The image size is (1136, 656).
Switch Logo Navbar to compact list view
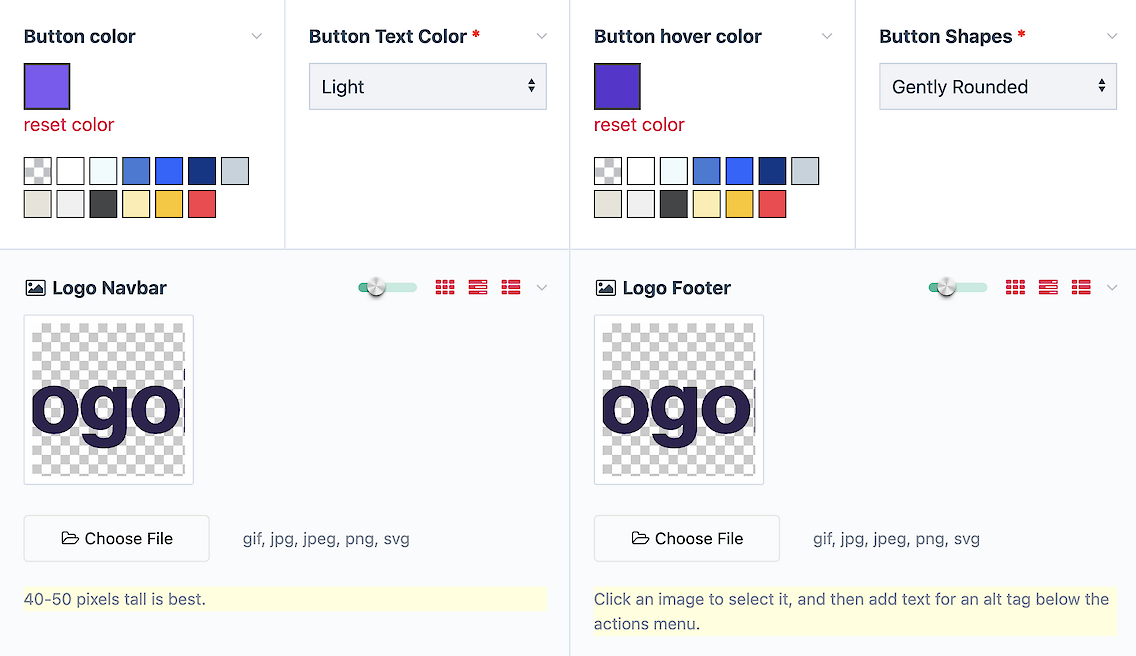pos(478,288)
